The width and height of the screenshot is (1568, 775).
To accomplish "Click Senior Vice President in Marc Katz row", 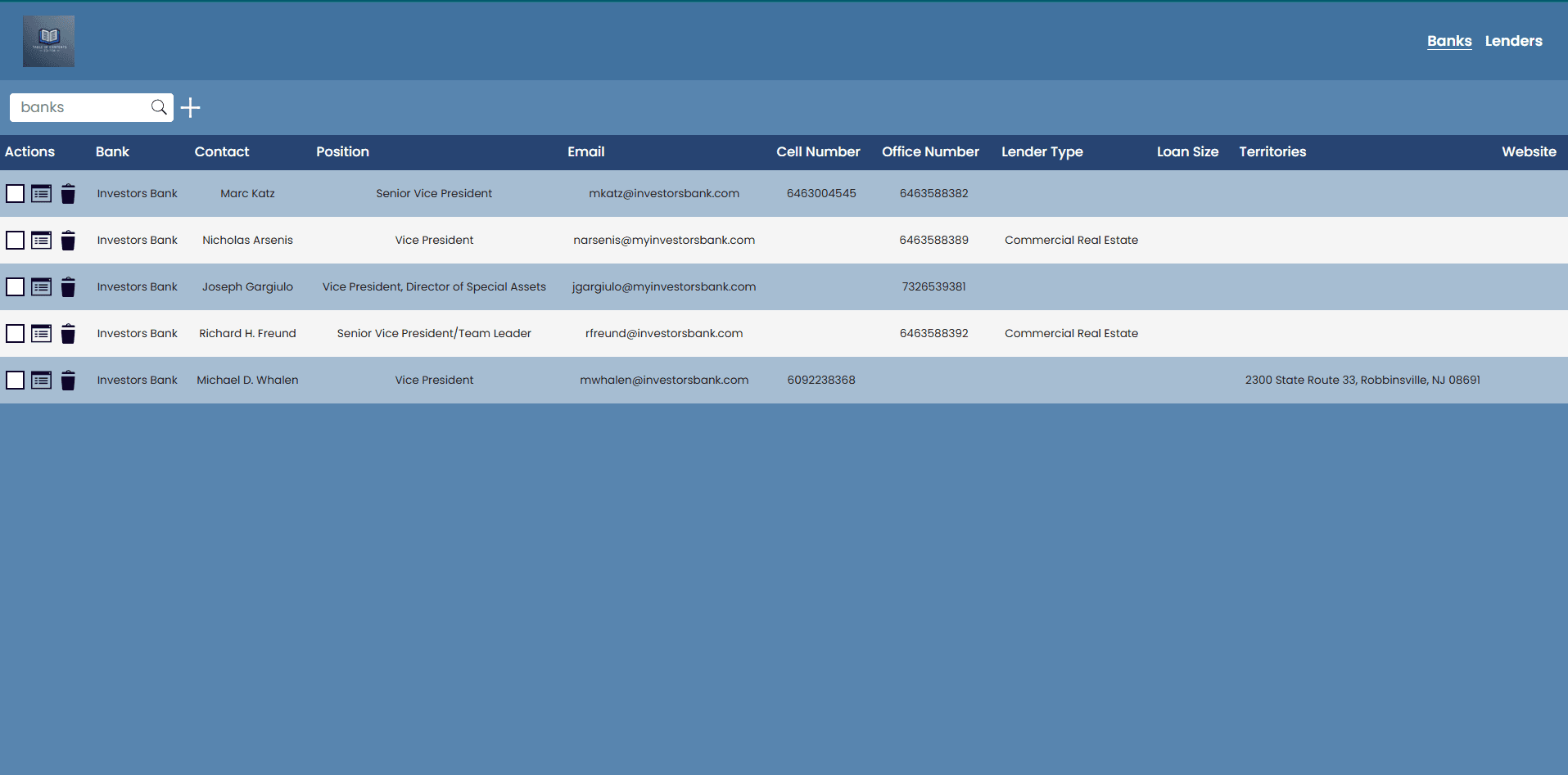I will [434, 193].
